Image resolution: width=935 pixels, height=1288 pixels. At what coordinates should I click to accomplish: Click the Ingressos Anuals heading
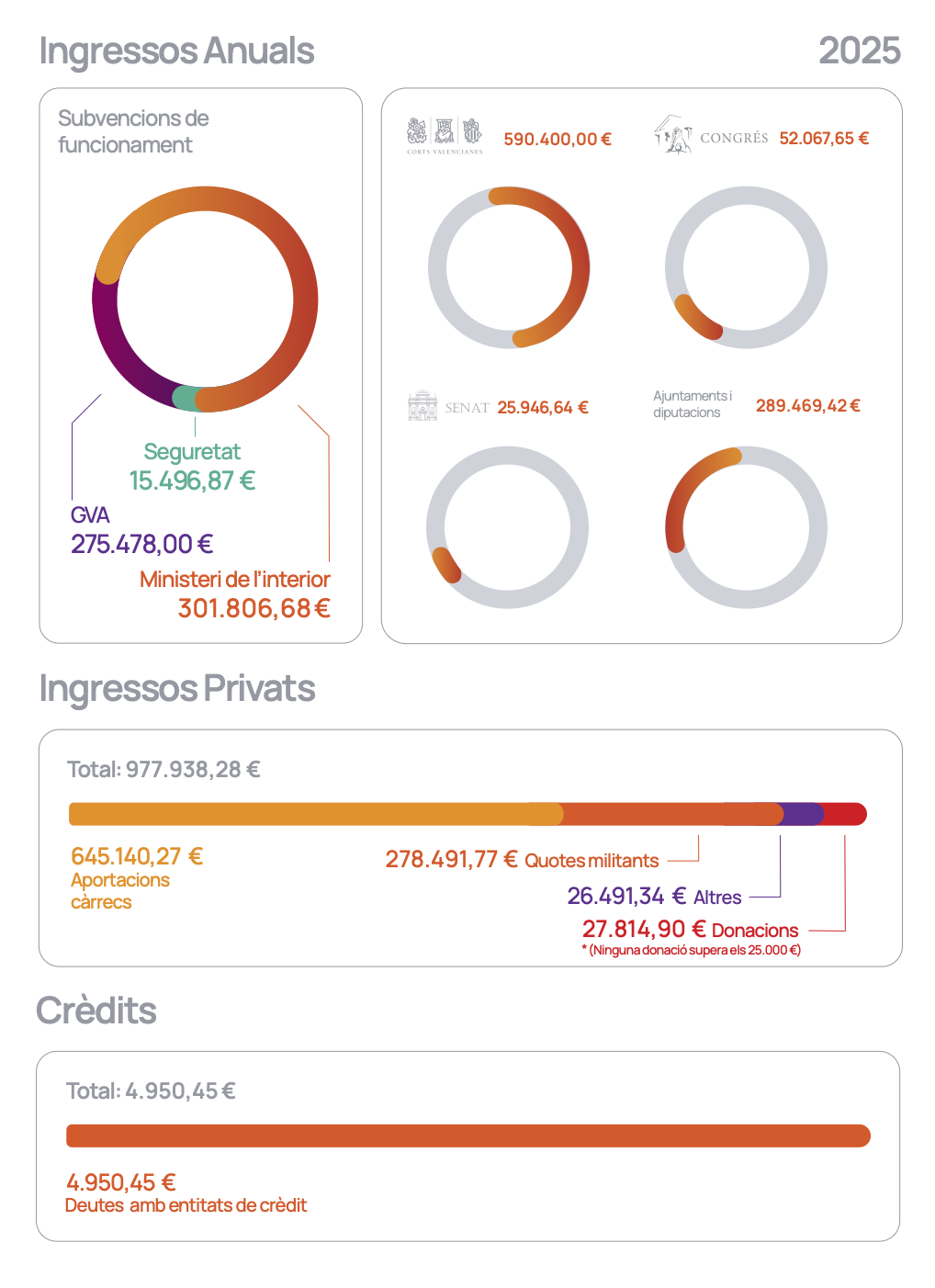(176, 51)
